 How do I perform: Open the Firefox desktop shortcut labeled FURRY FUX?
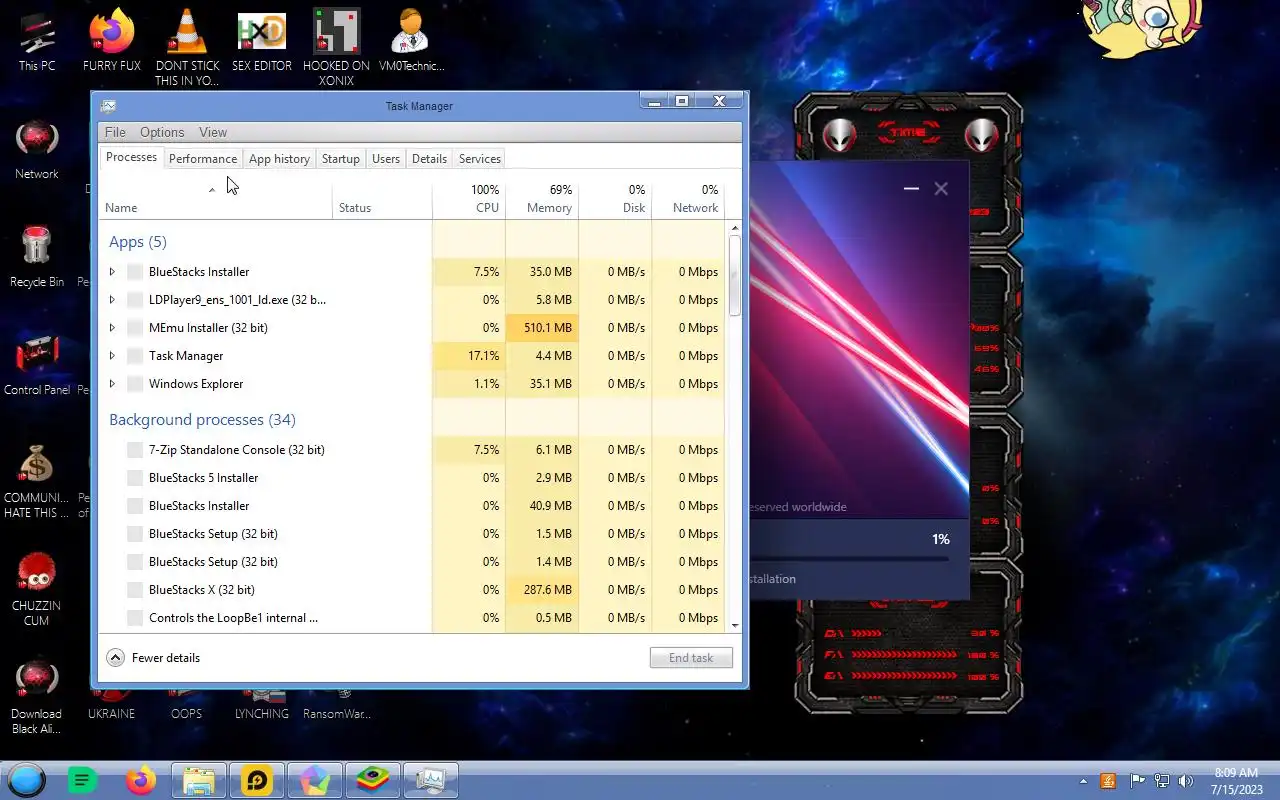pyautogui.click(x=111, y=40)
